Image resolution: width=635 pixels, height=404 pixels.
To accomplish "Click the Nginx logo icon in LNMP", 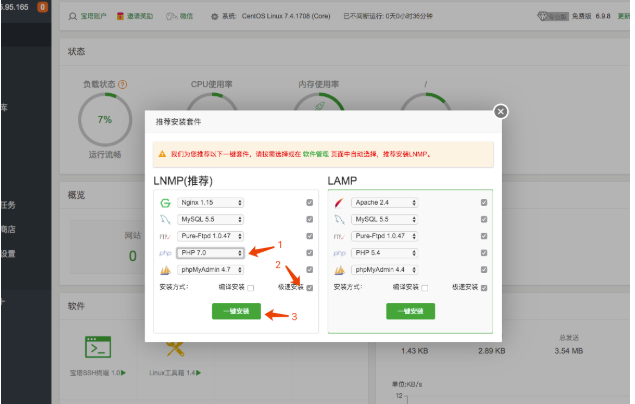I will (x=165, y=202).
